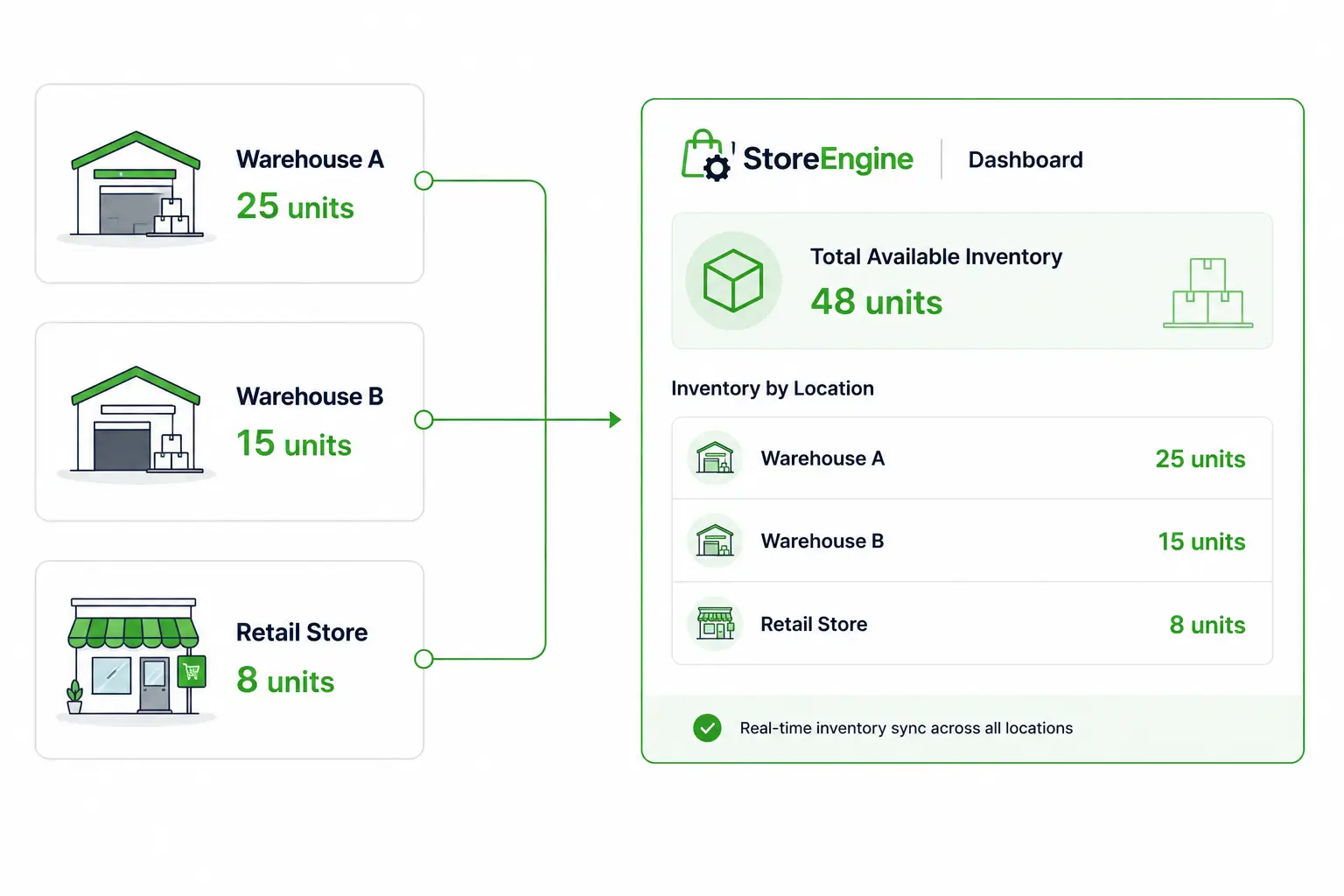Open the Dashboard tab label

coord(1025,160)
